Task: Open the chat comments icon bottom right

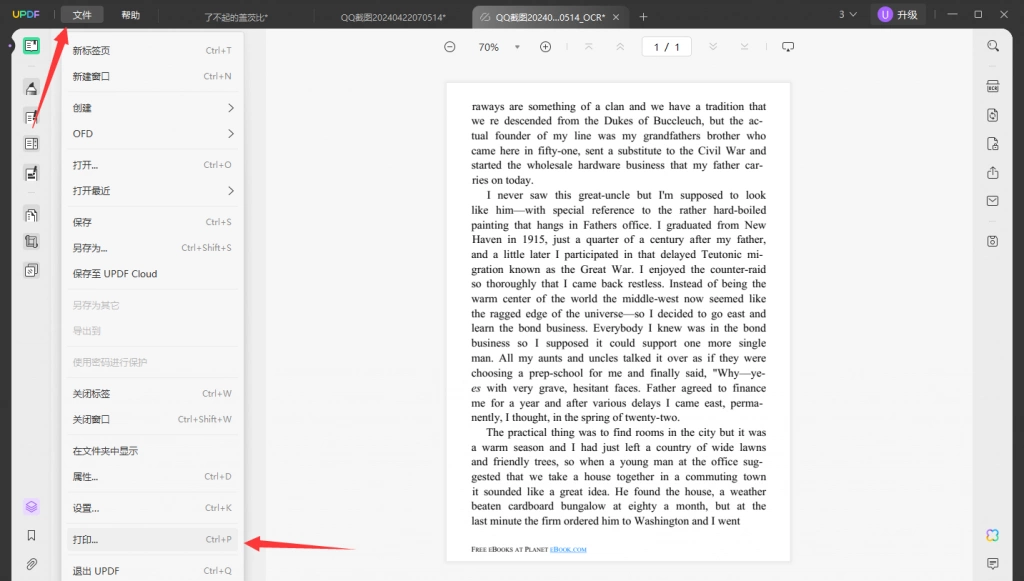Action: [x=993, y=563]
